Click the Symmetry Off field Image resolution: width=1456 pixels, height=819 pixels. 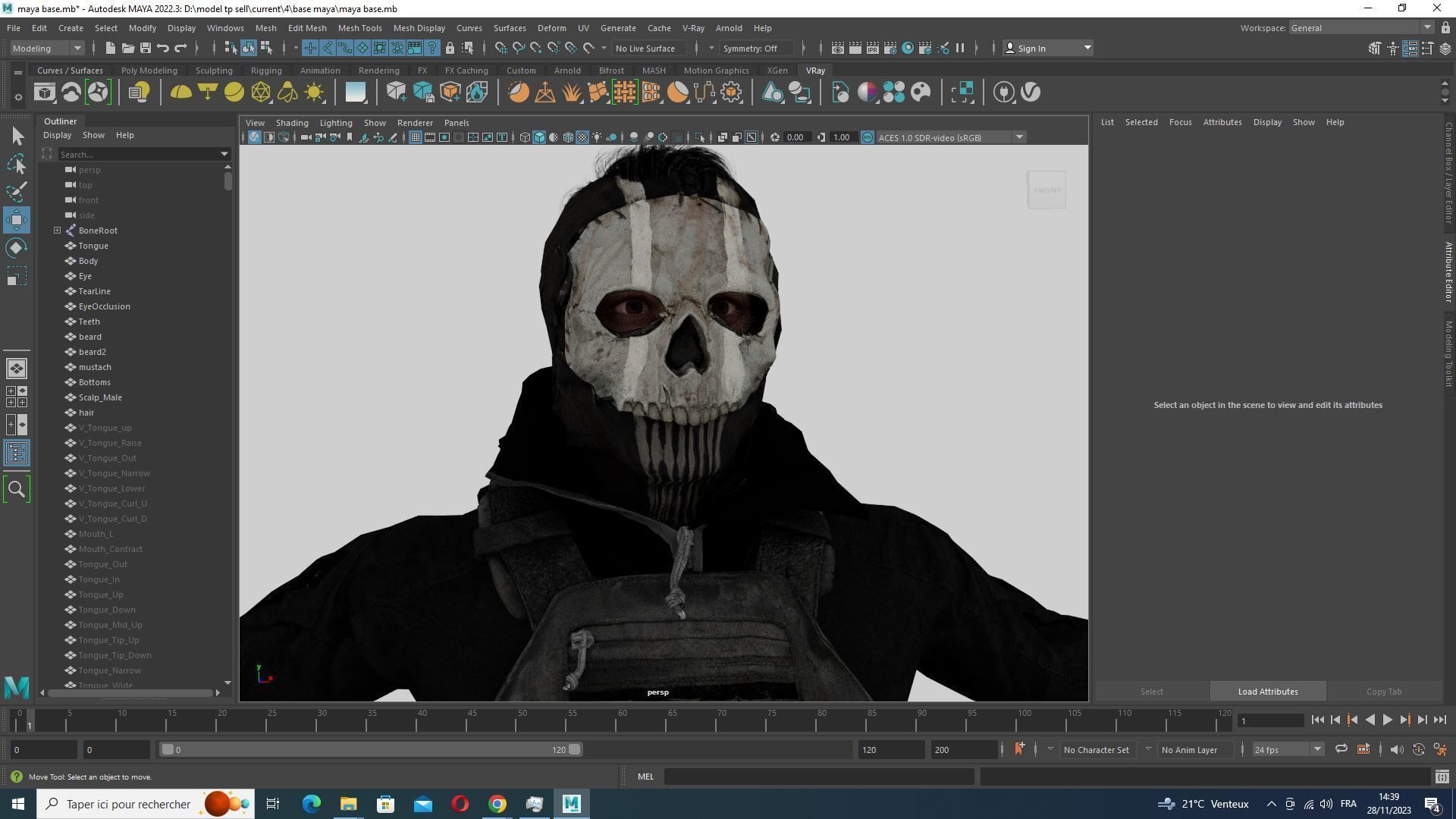tap(758, 49)
